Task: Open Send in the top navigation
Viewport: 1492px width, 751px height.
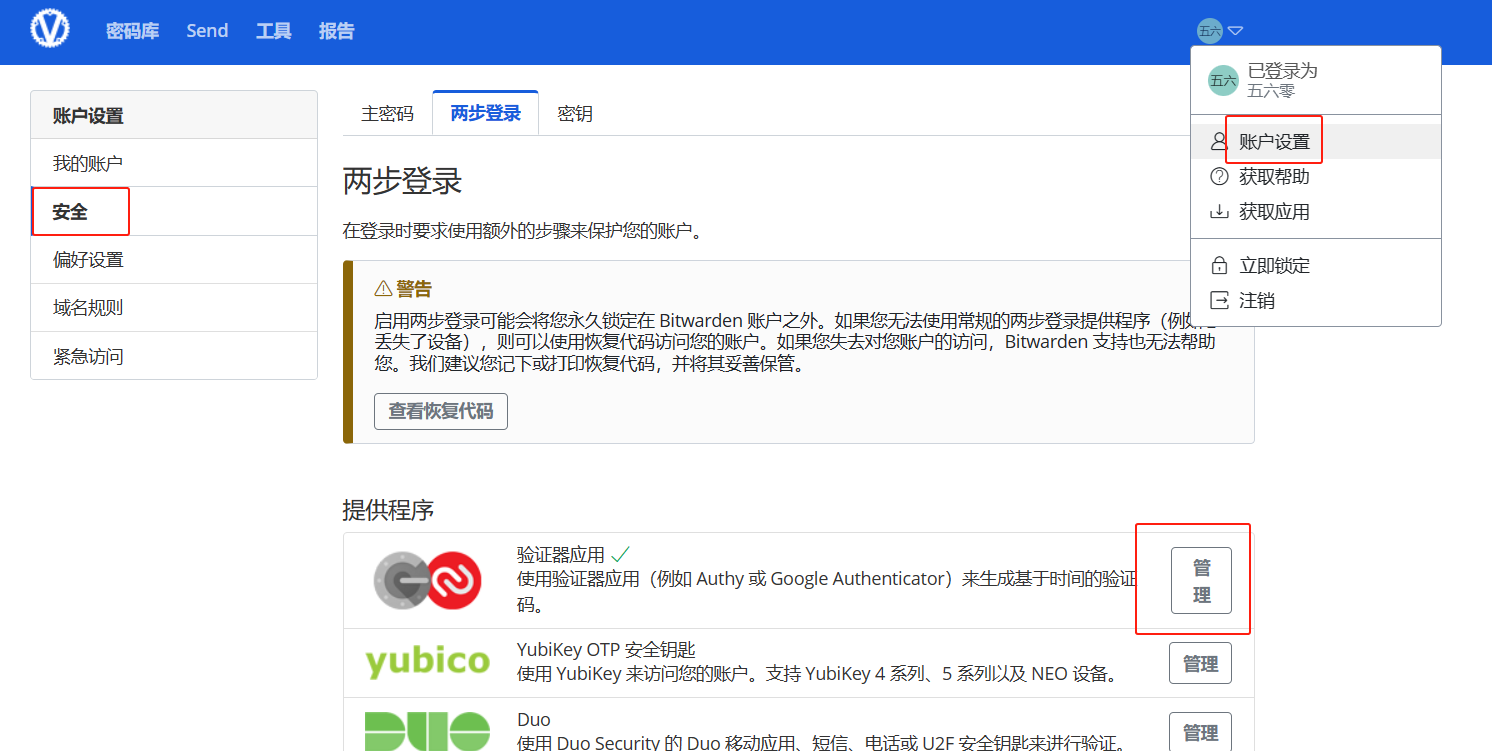Action: pos(207,31)
